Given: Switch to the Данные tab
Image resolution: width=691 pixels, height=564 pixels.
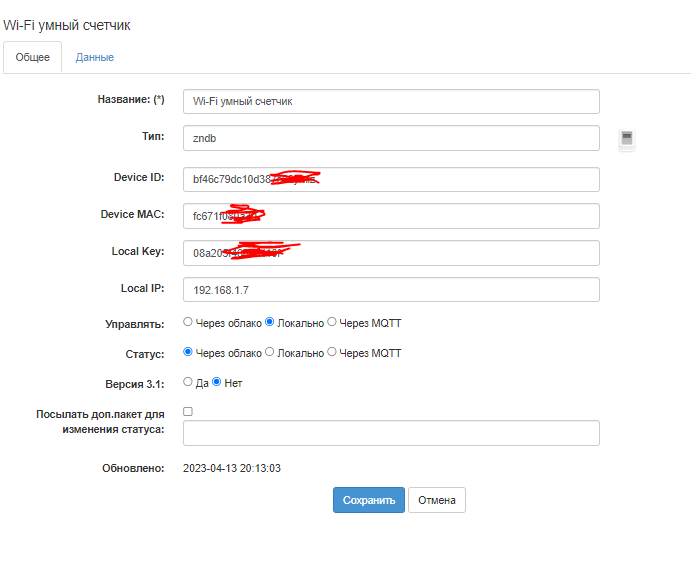Looking at the screenshot, I should pyautogui.click(x=95, y=57).
